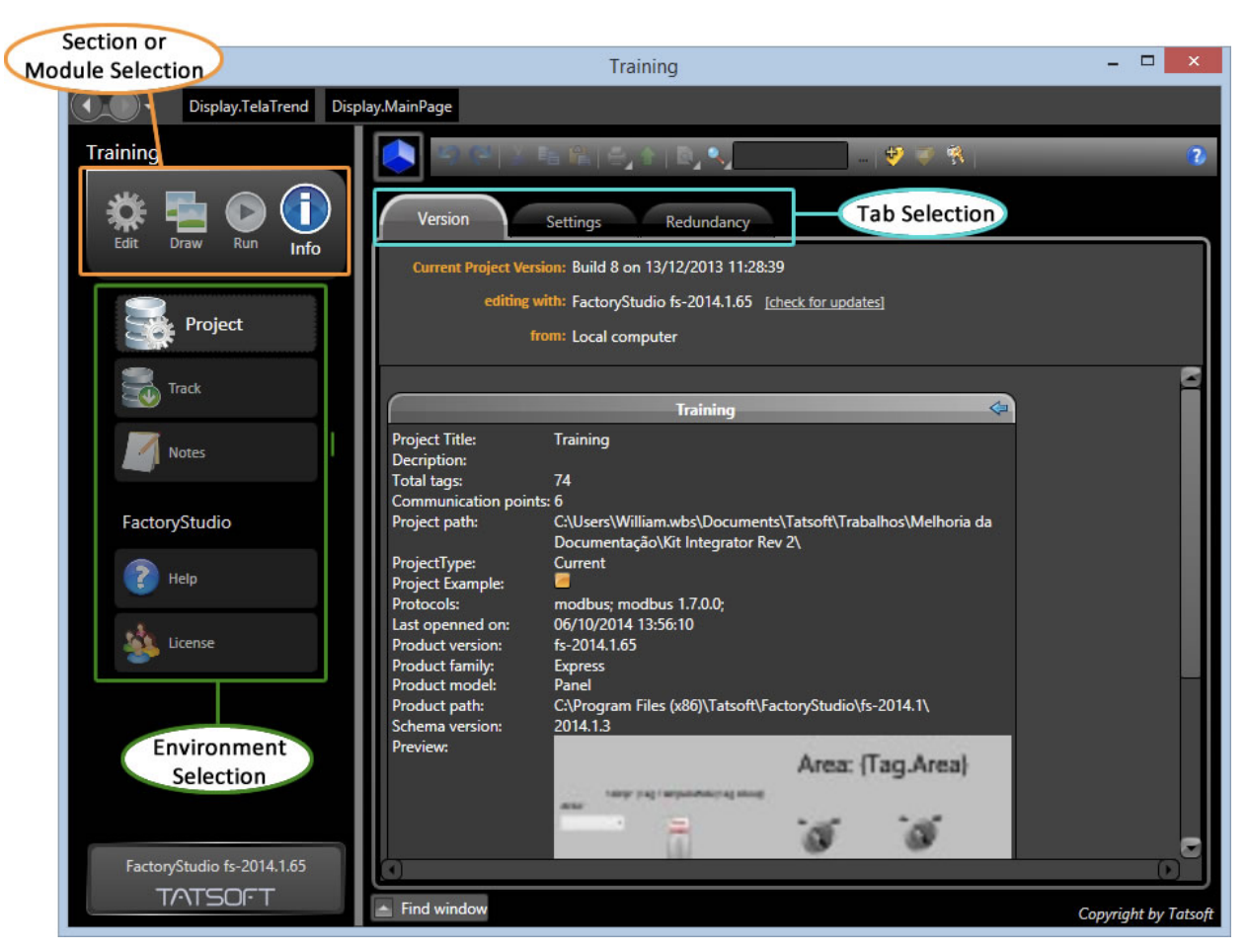Expand the navigation history dropdown arrow
1248x952 pixels.
(x=149, y=107)
